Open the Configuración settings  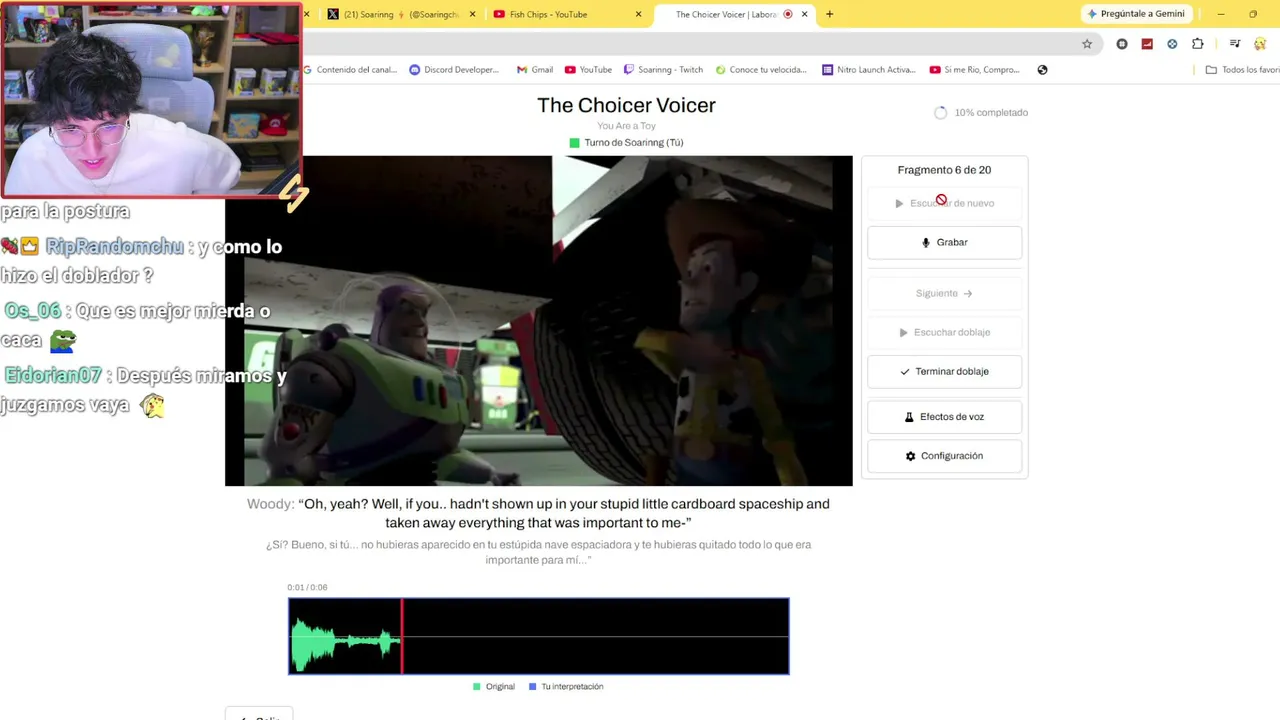click(x=944, y=456)
